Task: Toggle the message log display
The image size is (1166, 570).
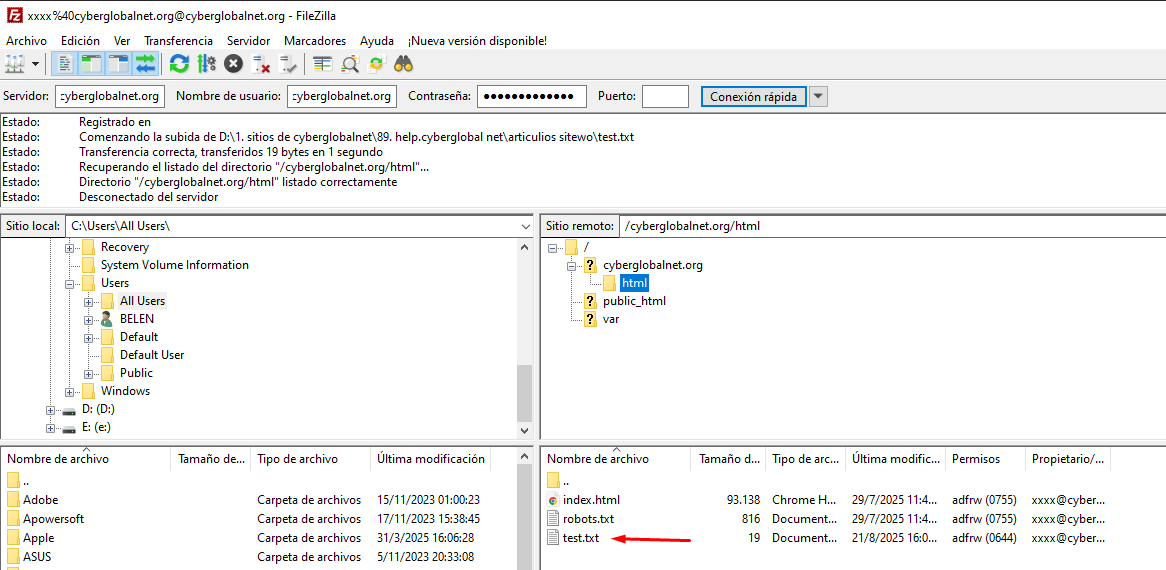Action: pyautogui.click(x=65, y=65)
